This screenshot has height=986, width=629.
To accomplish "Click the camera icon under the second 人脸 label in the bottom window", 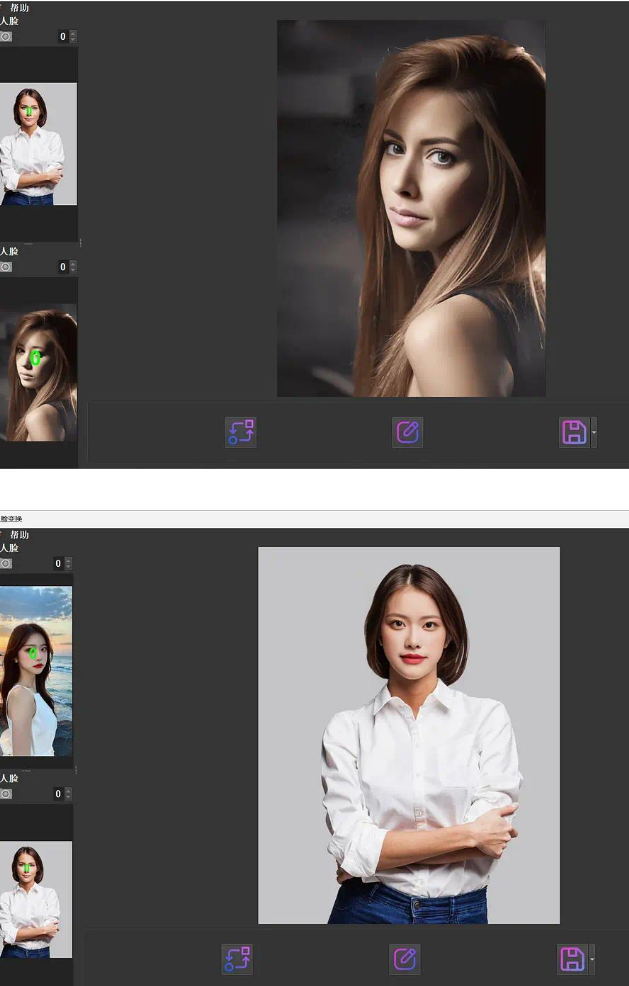I will tap(6, 793).
